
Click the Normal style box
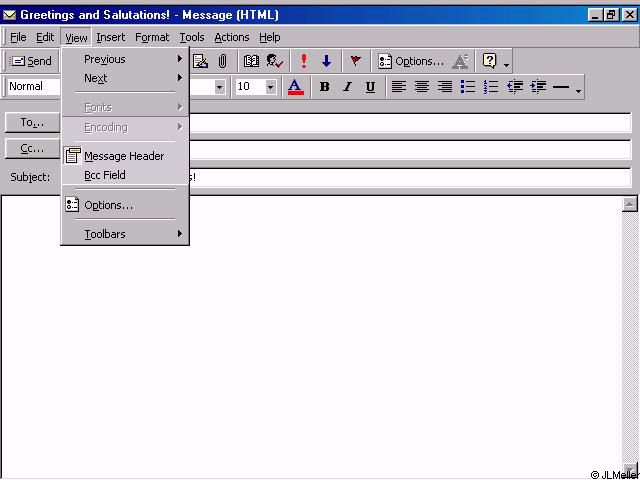(x=34, y=87)
